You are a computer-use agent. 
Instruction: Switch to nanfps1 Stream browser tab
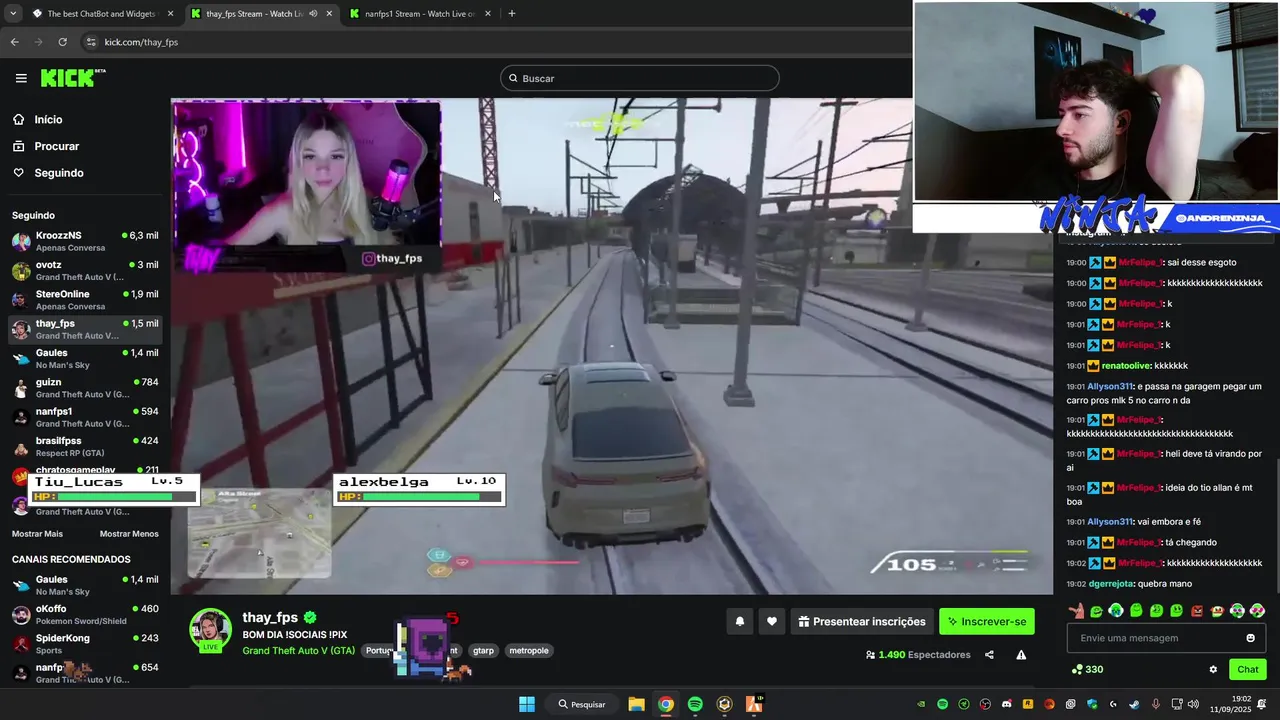[420, 14]
